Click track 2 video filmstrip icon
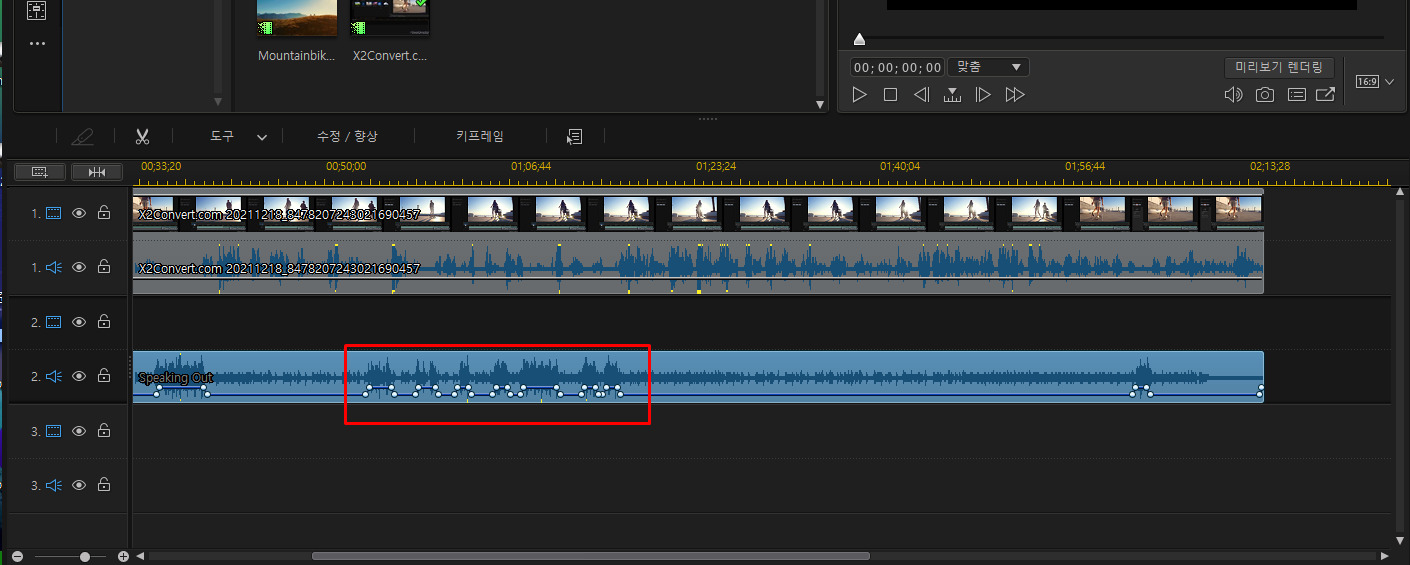 tap(54, 322)
